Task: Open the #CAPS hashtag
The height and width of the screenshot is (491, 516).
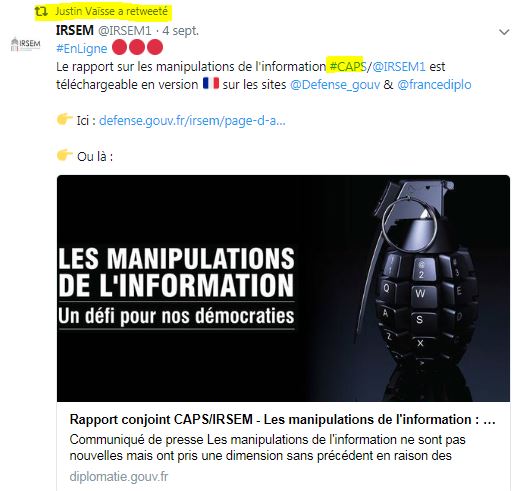Action: coord(347,66)
